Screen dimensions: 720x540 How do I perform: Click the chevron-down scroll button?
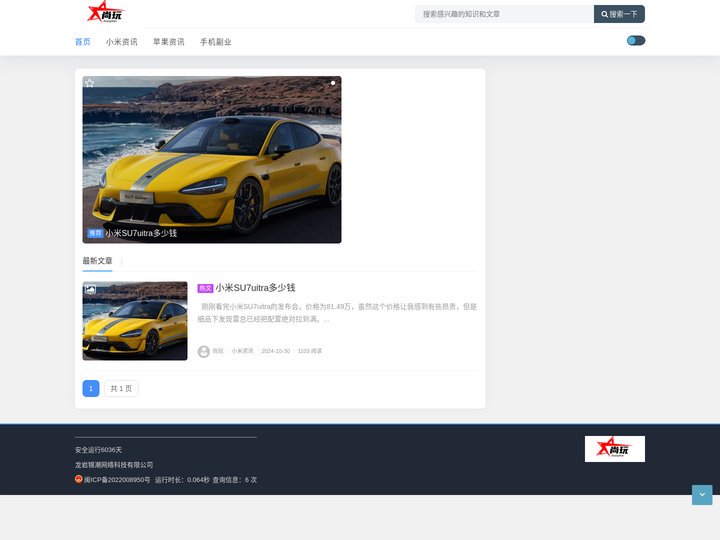[x=702, y=495]
